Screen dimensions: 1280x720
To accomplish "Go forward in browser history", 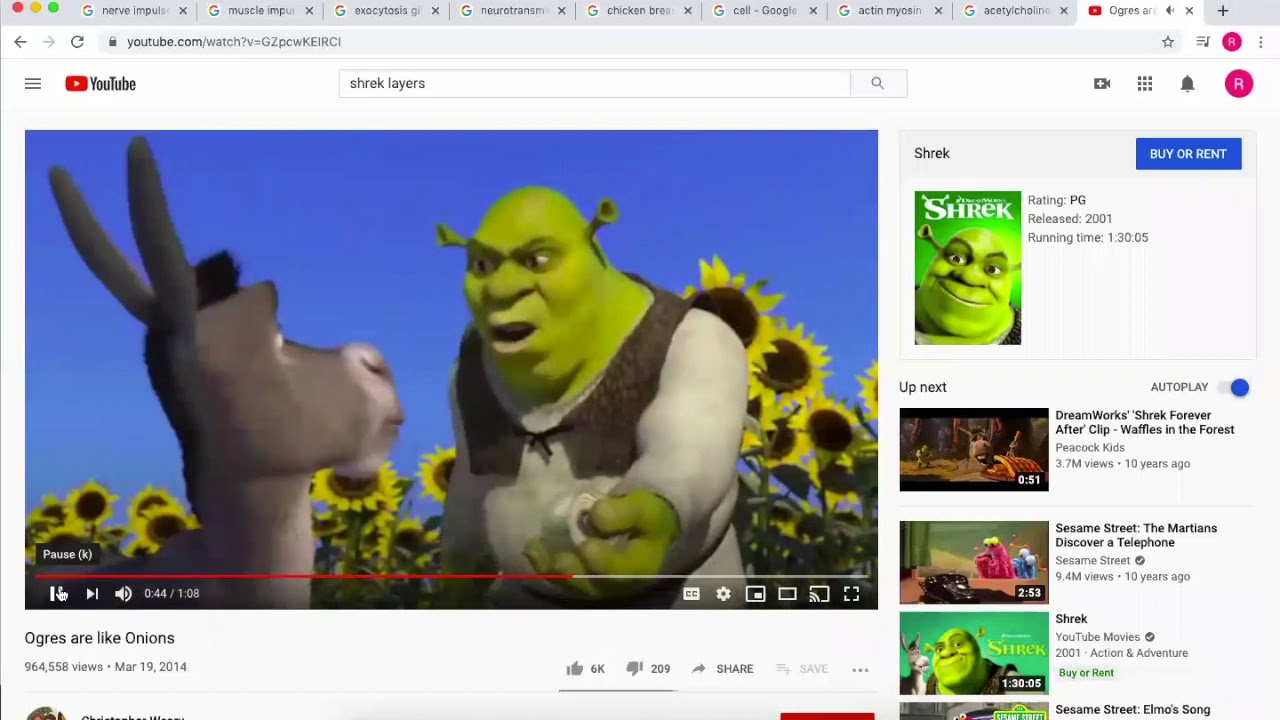I will point(49,41).
